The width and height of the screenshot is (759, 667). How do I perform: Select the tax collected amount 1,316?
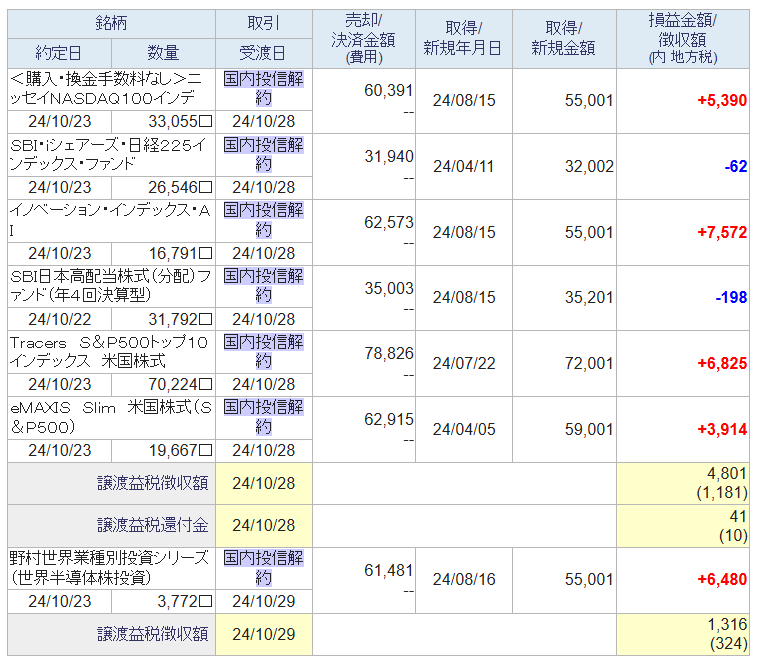[727, 624]
